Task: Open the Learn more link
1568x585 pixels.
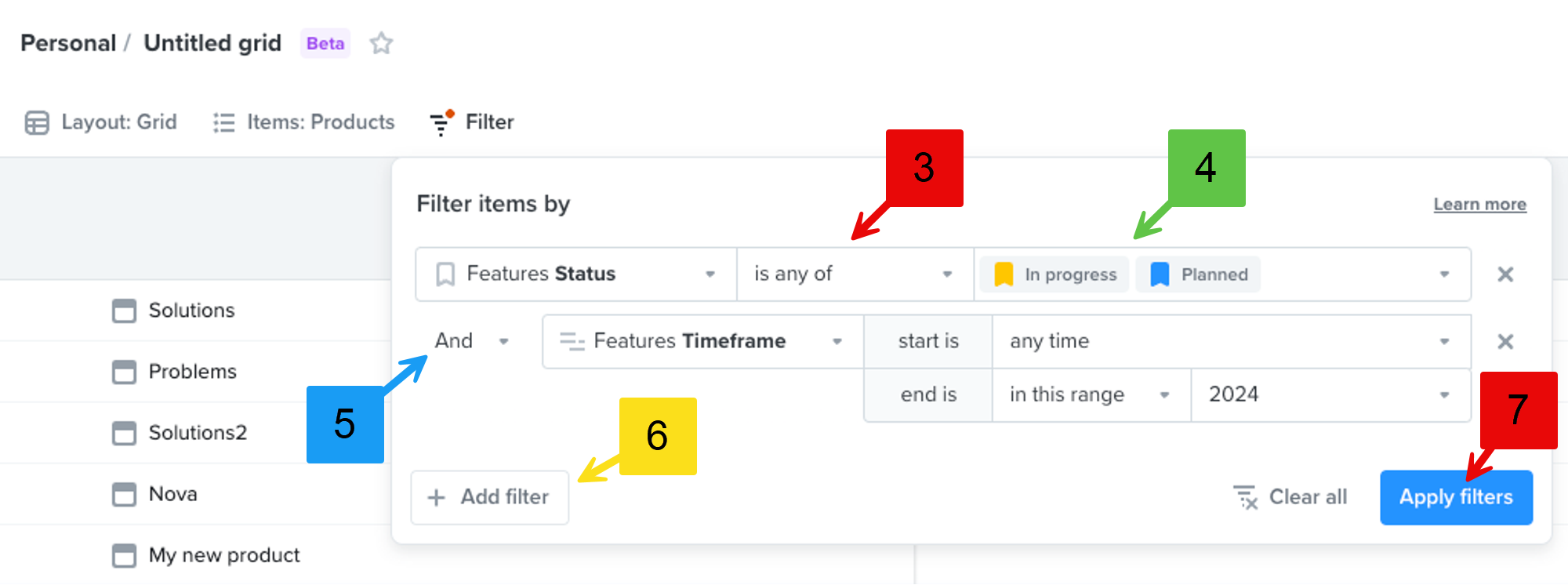Action: tap(1479, 203)
